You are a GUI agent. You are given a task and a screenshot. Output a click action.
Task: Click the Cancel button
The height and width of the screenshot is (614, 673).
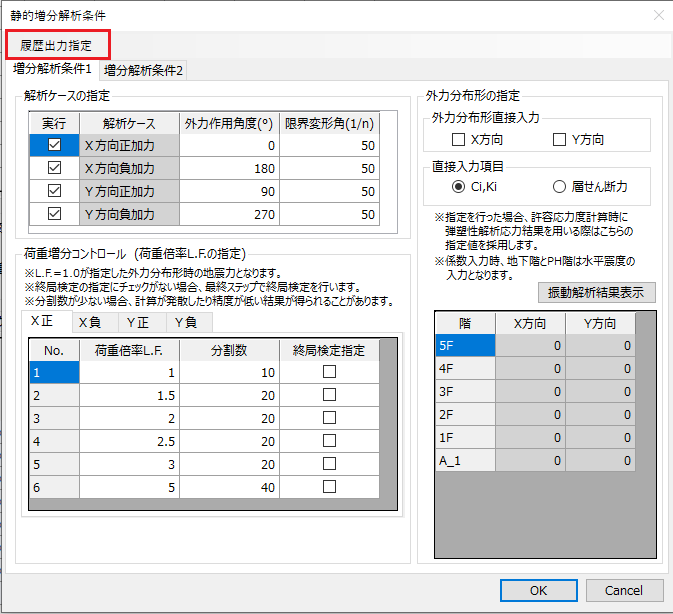click(x=624, y=590)
